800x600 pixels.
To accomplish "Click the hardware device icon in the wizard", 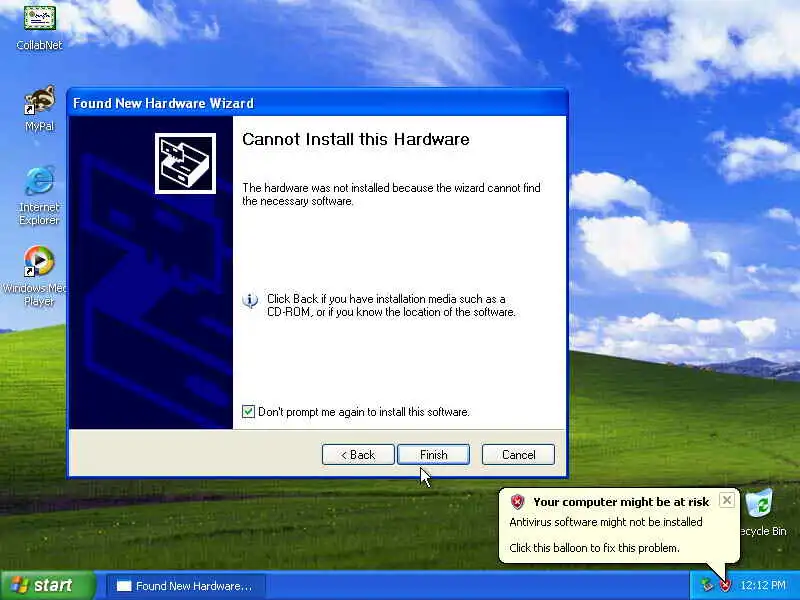I will [x=185, y=163].
